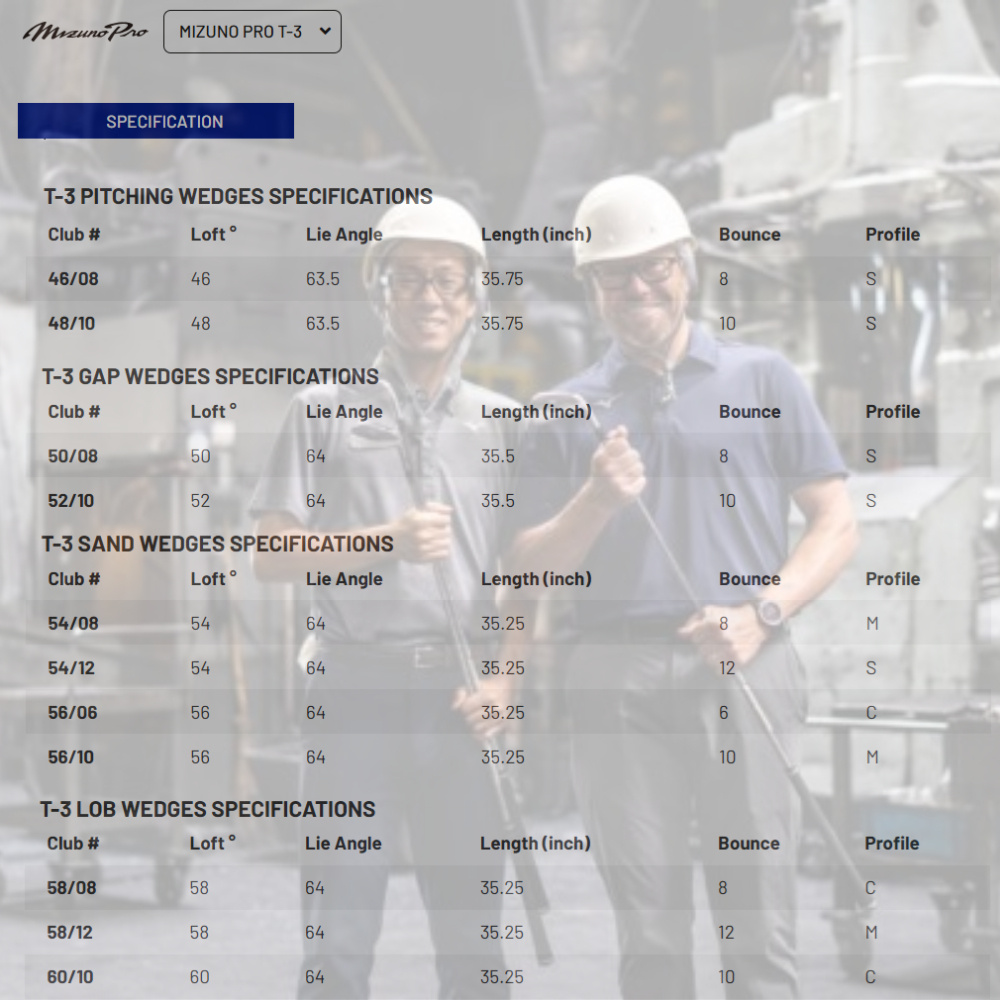Select the 58/12 lob wedge club label
This screenshot has height=1000, width=1000.
(70, 932)
